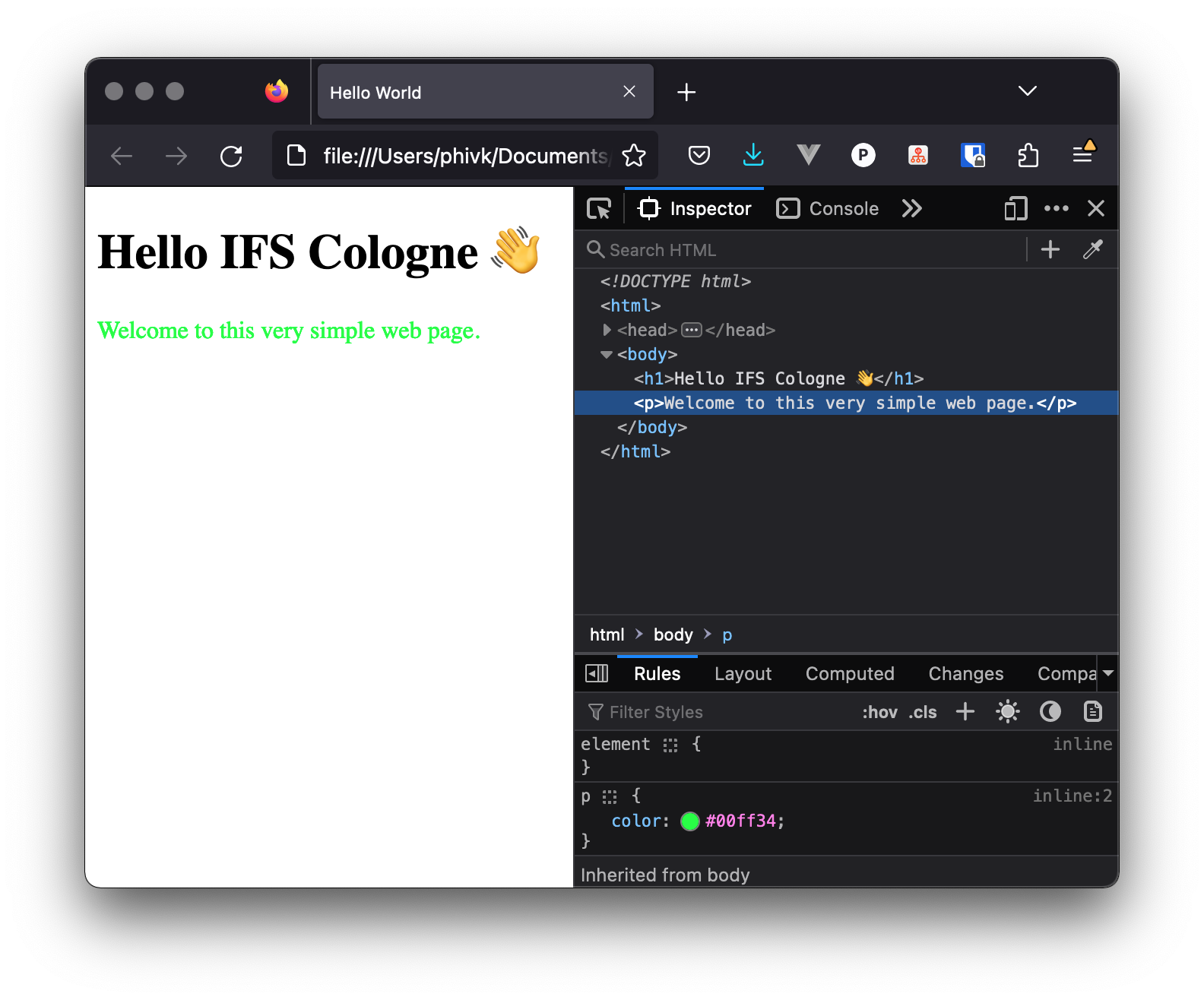Toggle the dark color scheme simulation icon
This screenshot has height=1000, width=1204.
[1050, 712]
